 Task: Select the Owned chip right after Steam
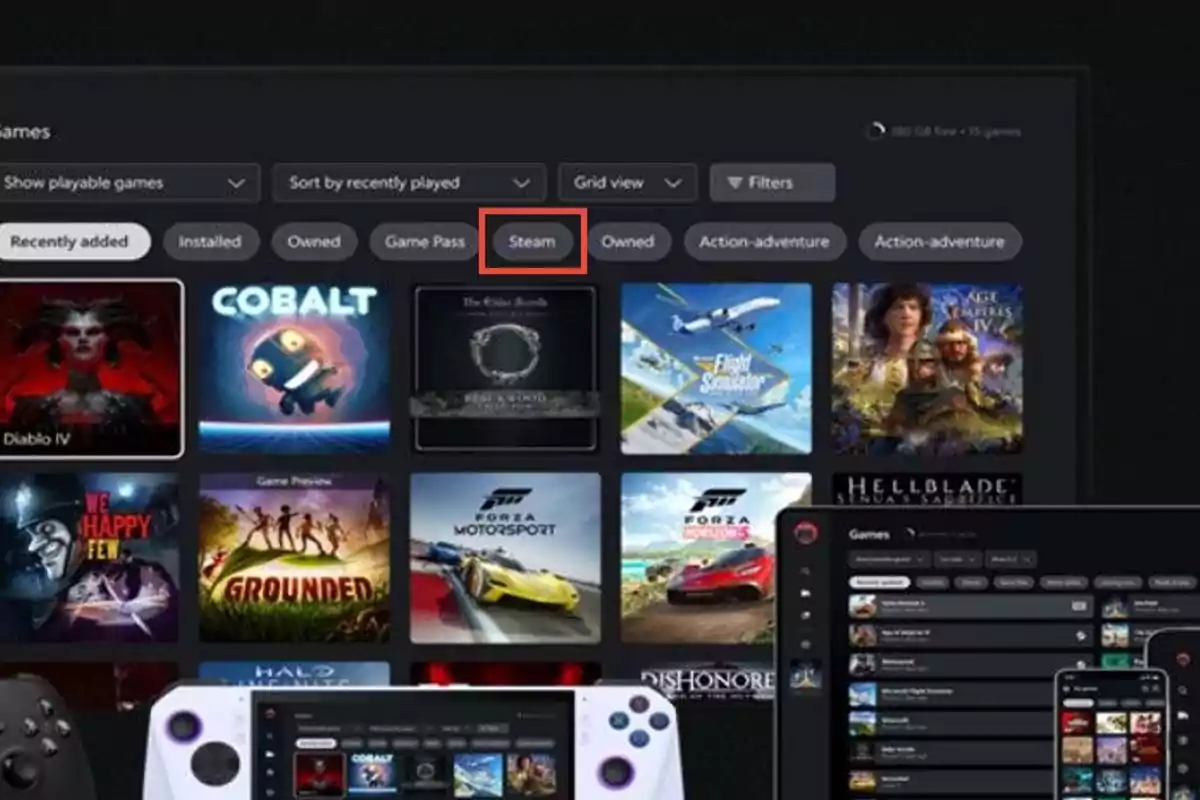tap(628, 241)
